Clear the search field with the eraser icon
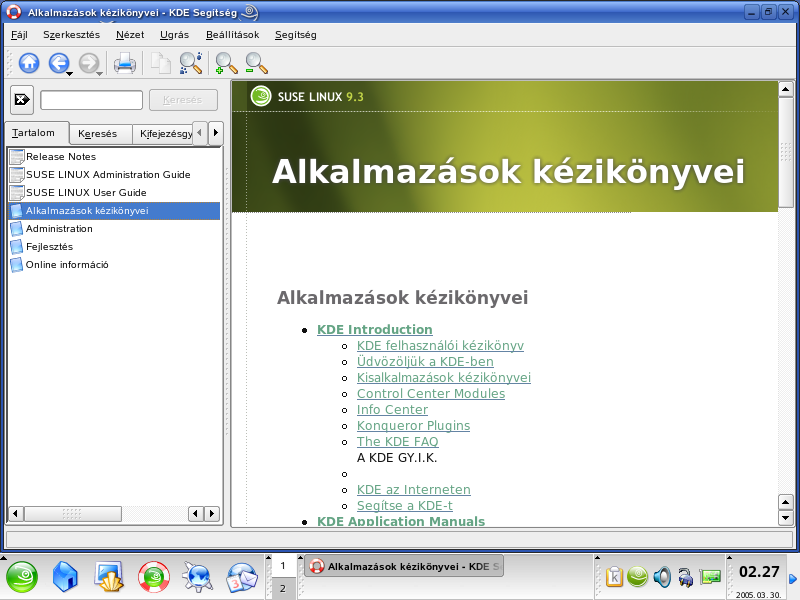Screen dimensions: 800x600 click(x=22, y=99)
